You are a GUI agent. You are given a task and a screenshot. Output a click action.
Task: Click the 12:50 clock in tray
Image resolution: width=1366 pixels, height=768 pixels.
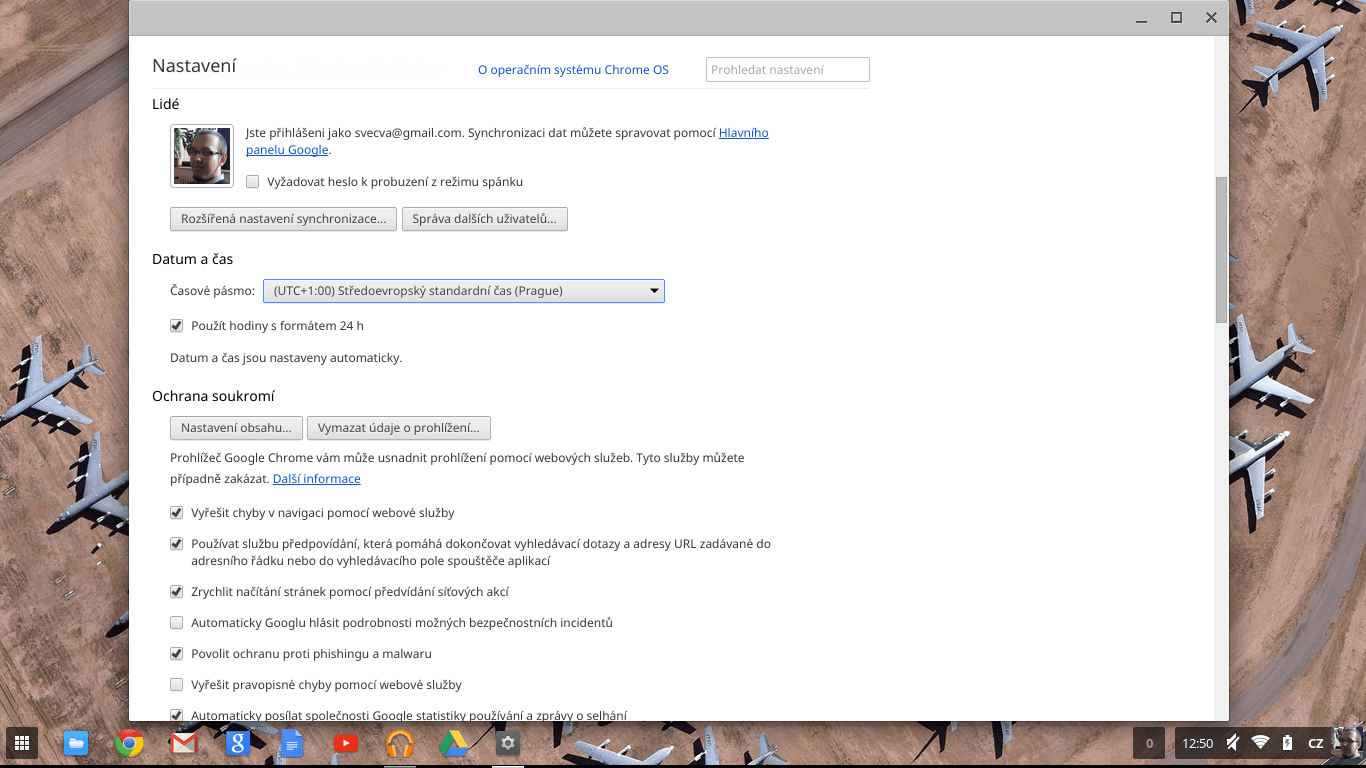[1197, 743]
